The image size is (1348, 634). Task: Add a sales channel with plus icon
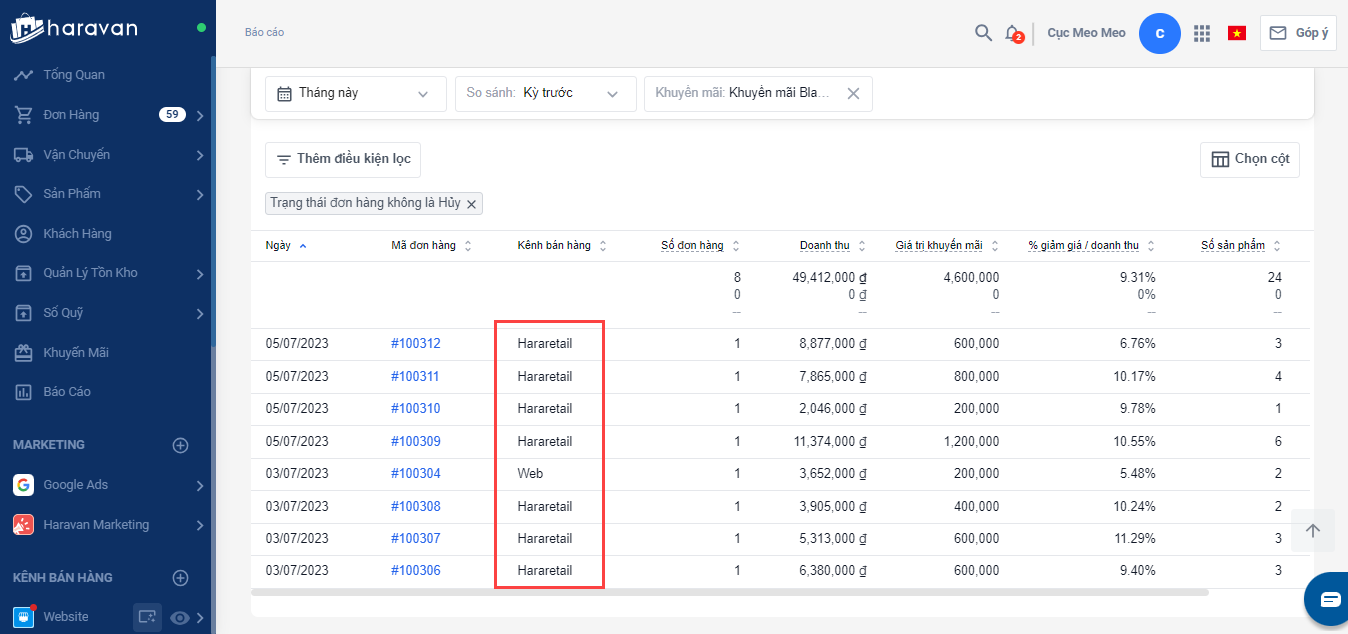click(181, 578)
